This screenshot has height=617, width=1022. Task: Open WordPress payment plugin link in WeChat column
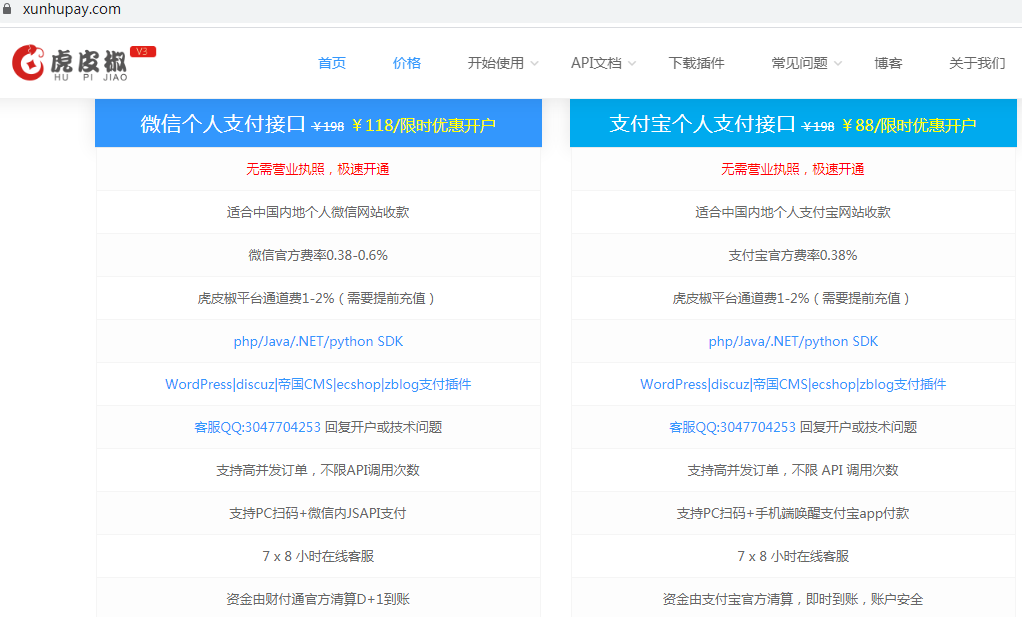(318, 384)
